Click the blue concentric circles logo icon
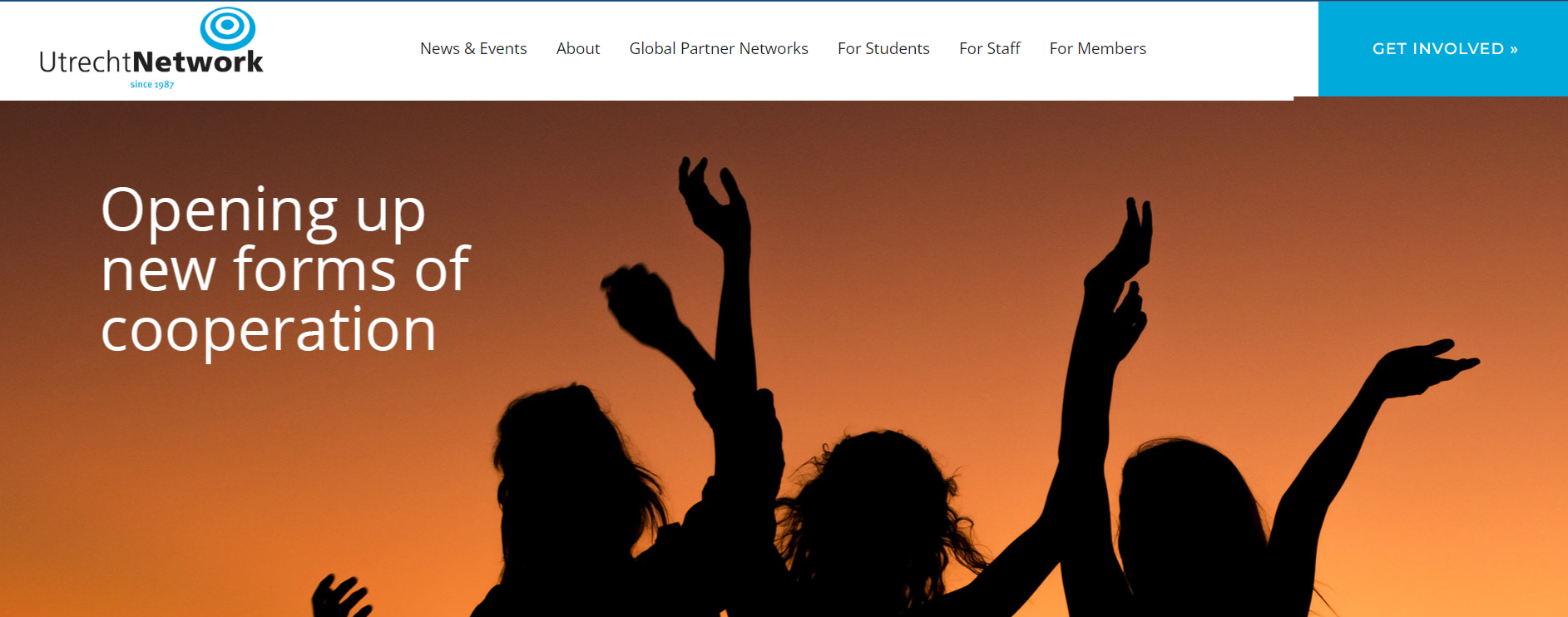Screen dimensions: 1568x617 click(x=227, y=27)
